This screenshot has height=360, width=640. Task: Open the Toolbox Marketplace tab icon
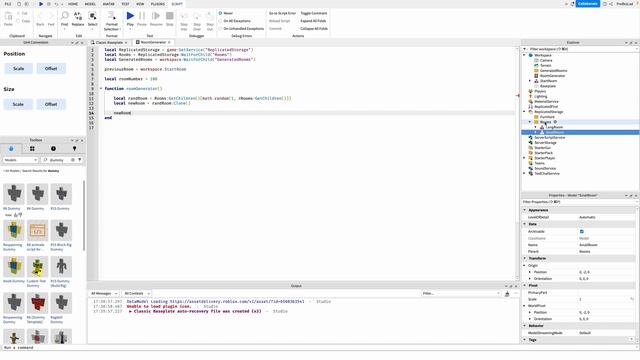[11, 149]
